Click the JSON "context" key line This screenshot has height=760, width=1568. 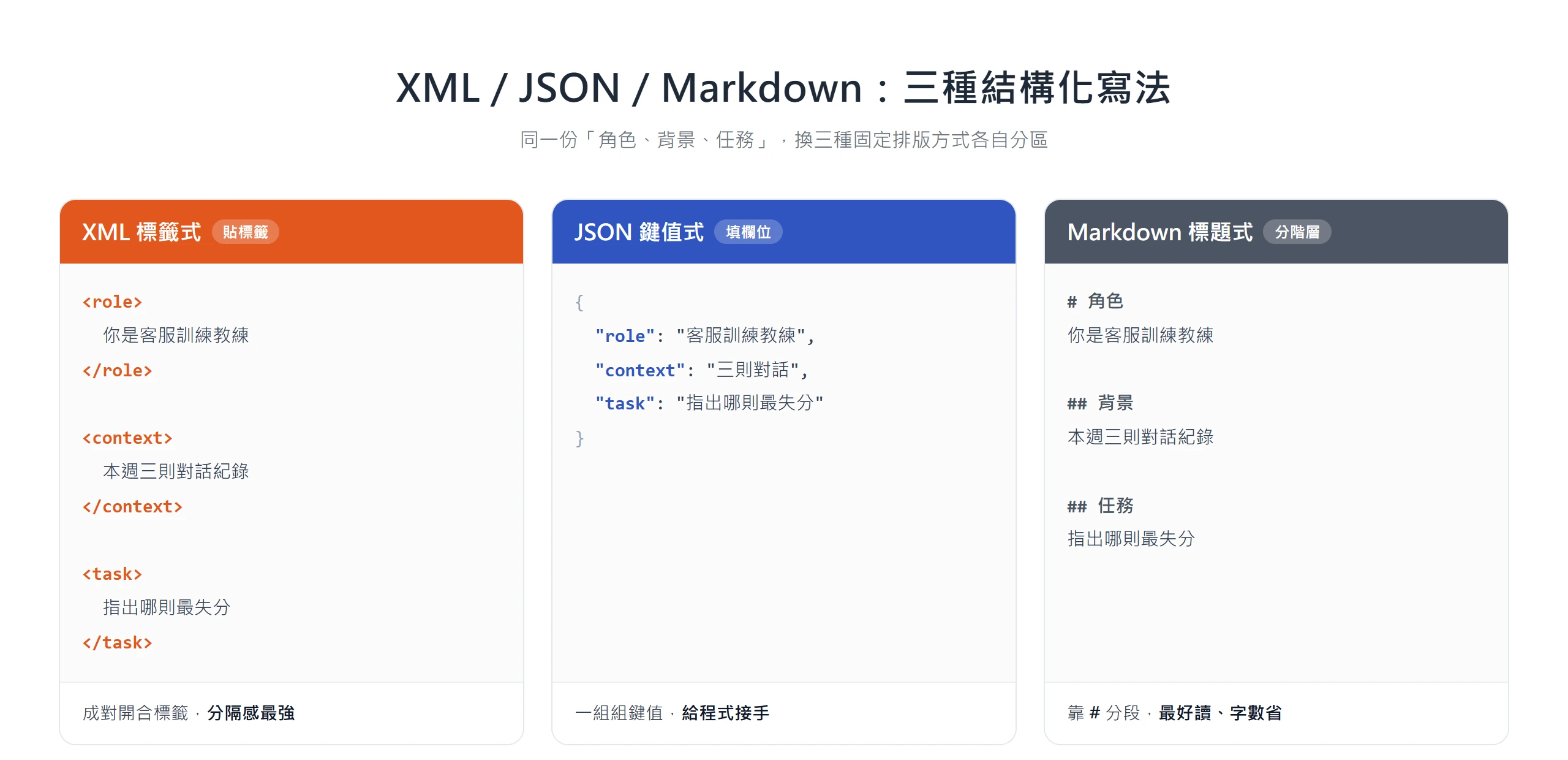point(702,370)
